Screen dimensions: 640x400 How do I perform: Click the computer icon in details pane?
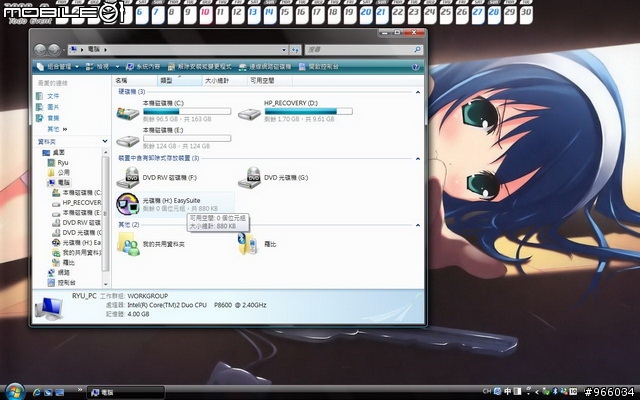click(49, 308)
